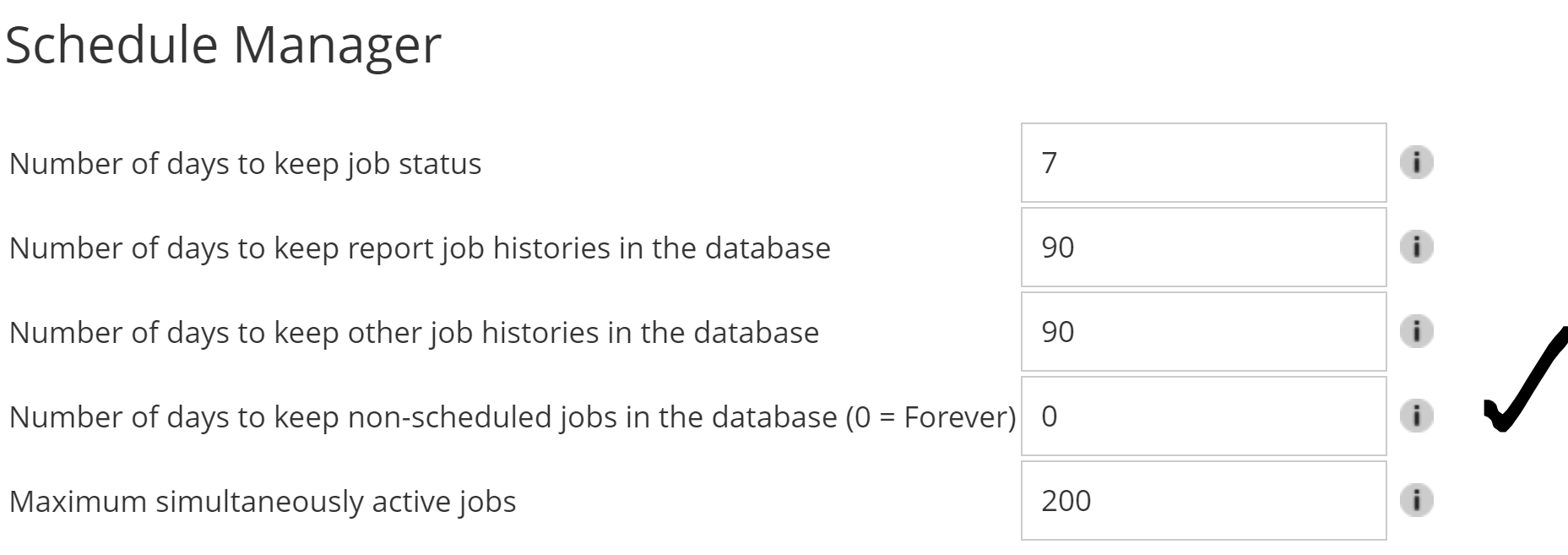1568x555 pixels.
Task: Show info for non-scheduled jobs setting
Action: [1416, 416]
